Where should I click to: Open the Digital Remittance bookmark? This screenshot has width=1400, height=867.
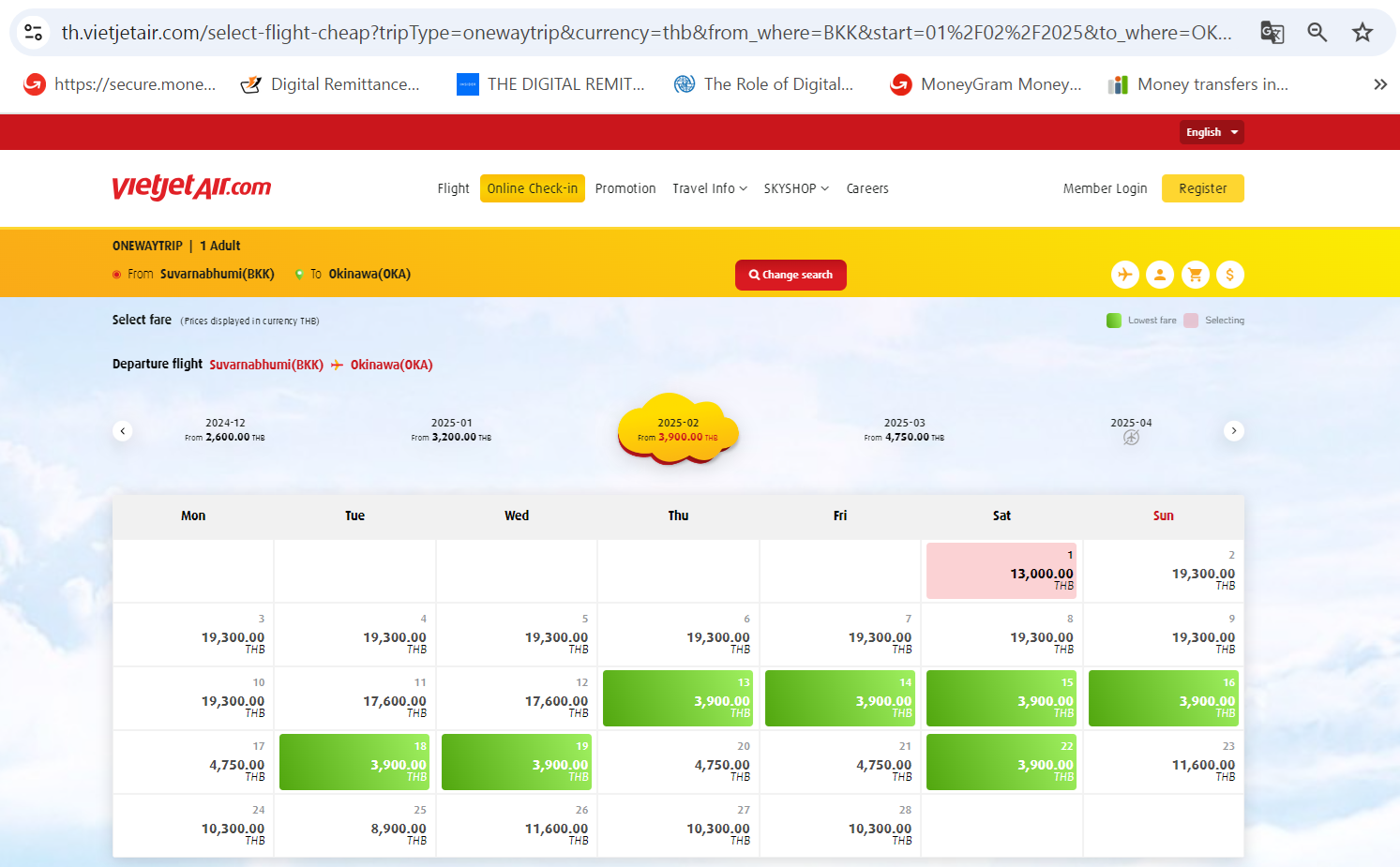pyautogui.click(x=330, y=84)
